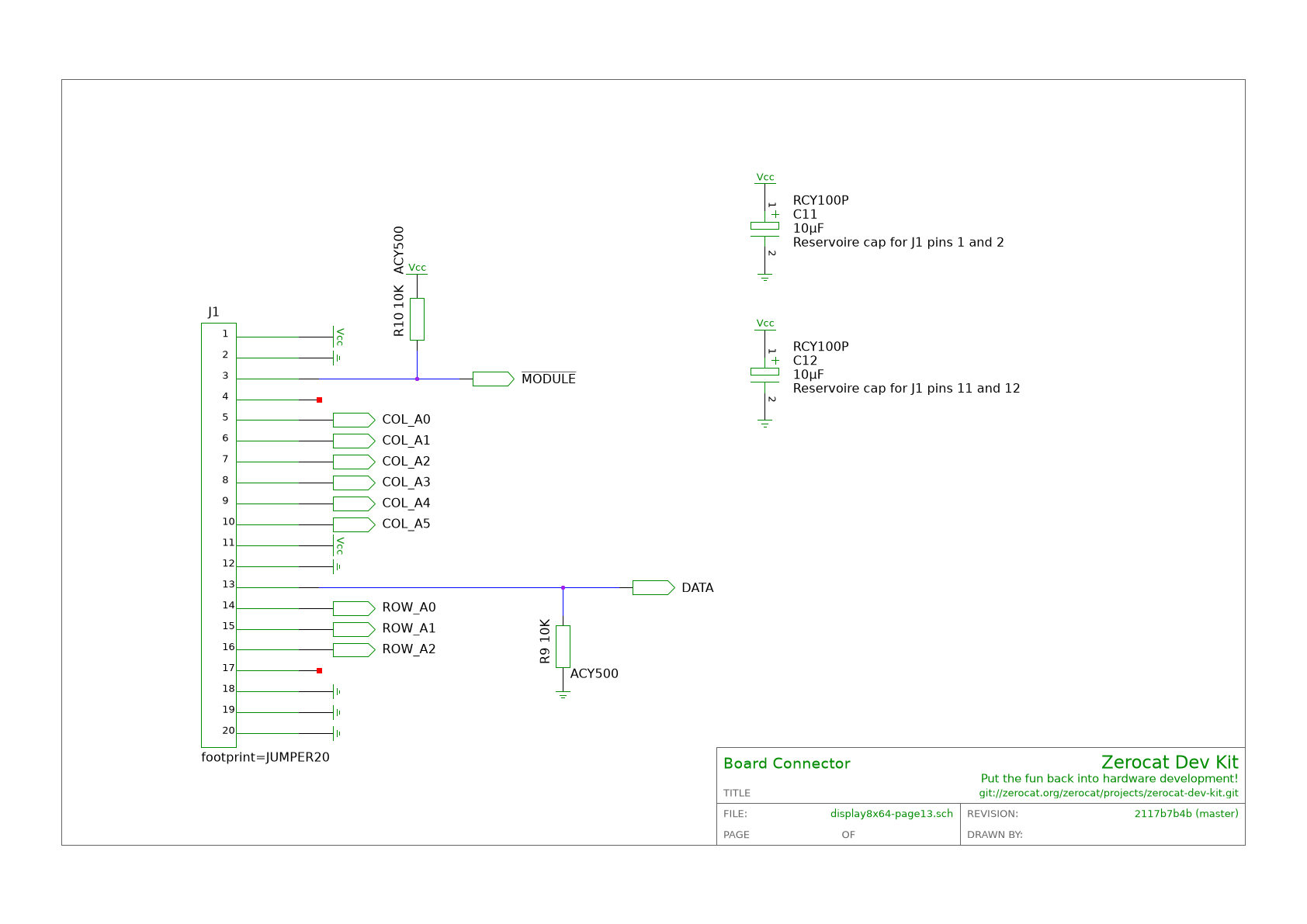Click the ground symbol below C11
Viewport: 1307px width, 924px height.
(x=764, y=277)
